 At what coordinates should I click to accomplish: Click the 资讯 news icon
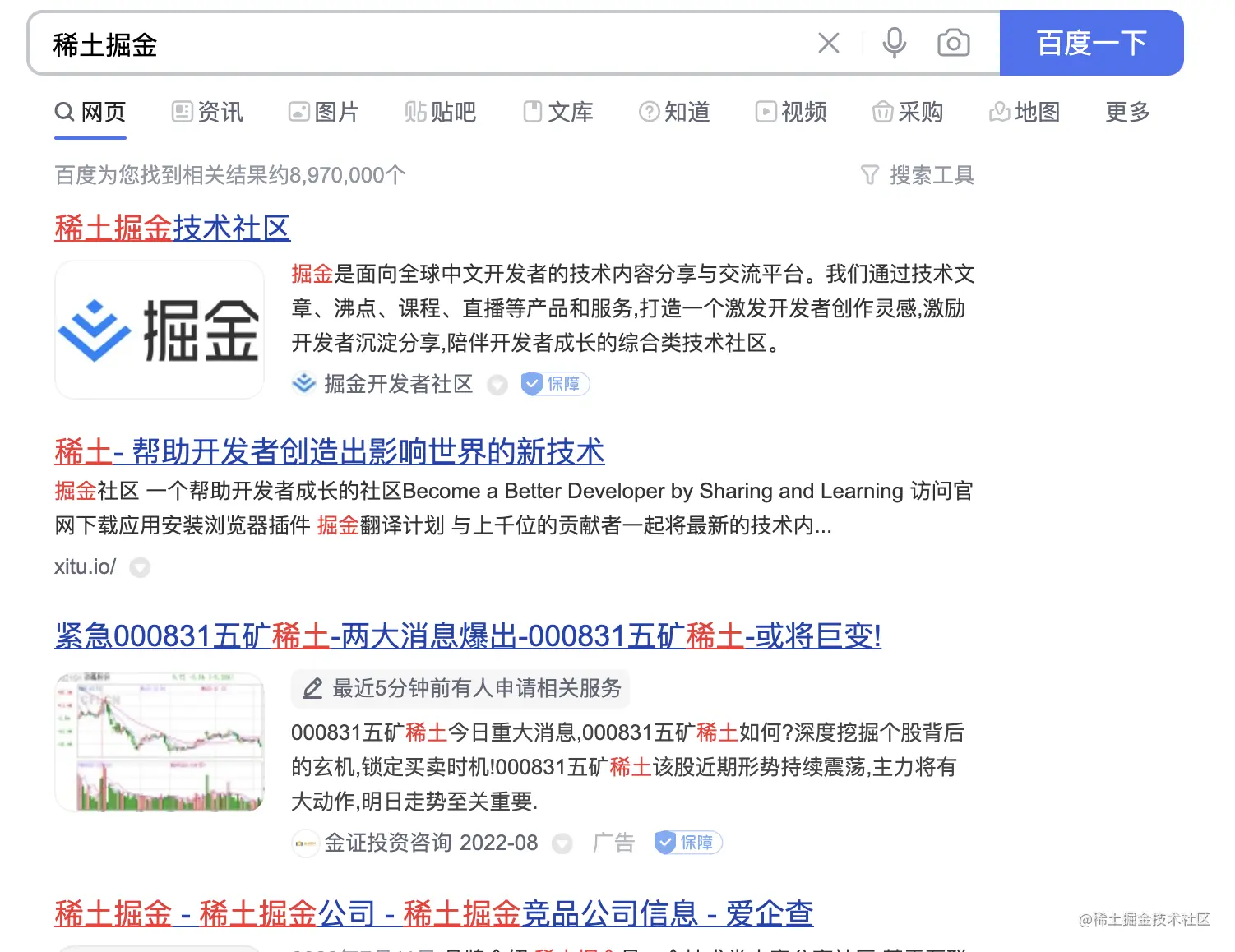182,111
